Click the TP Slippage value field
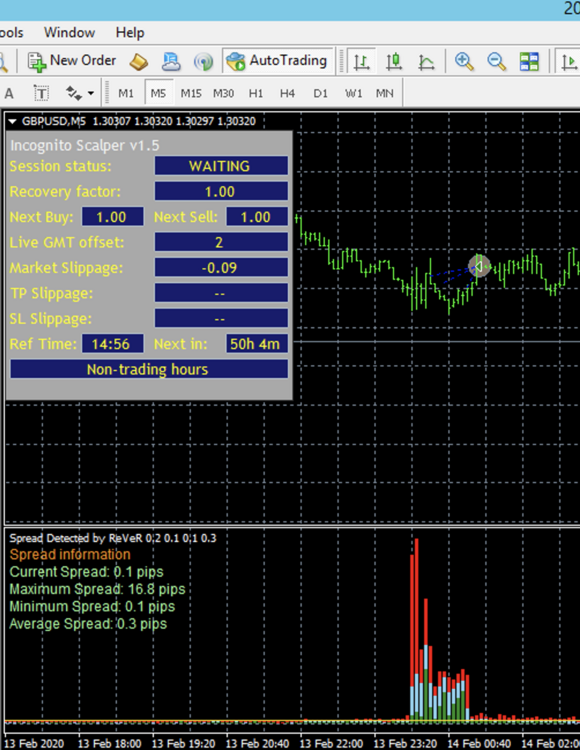Screen dimensions: 580x750 [221, 293]
